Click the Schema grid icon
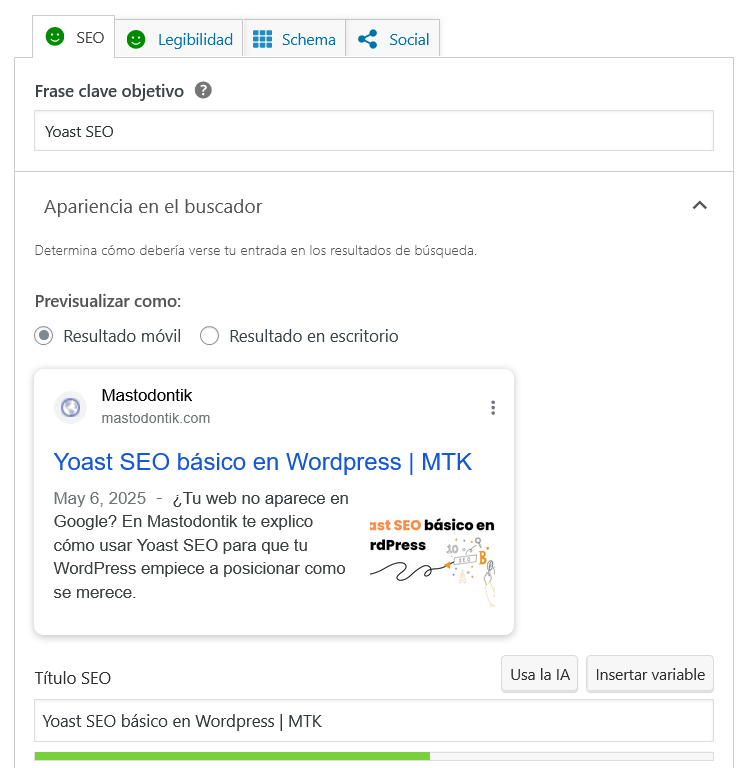Viewport: 738px width, 768px height. [262, 39]
